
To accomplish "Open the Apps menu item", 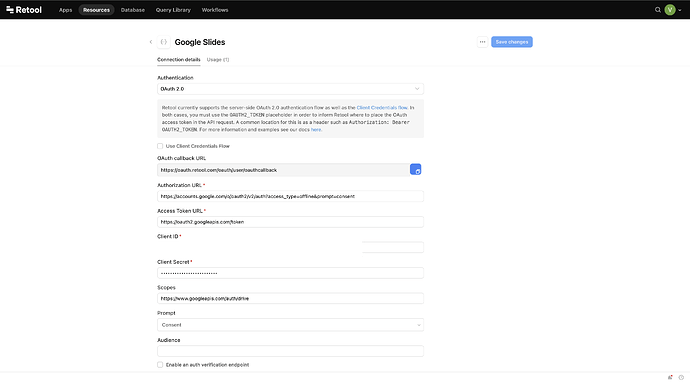I will pos(66,10).
